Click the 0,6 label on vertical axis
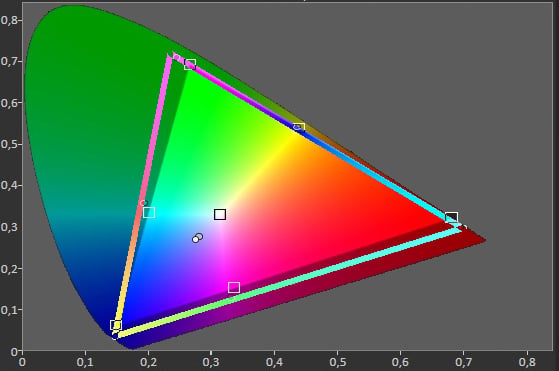The image size is (559, 371). click(9, 103)
